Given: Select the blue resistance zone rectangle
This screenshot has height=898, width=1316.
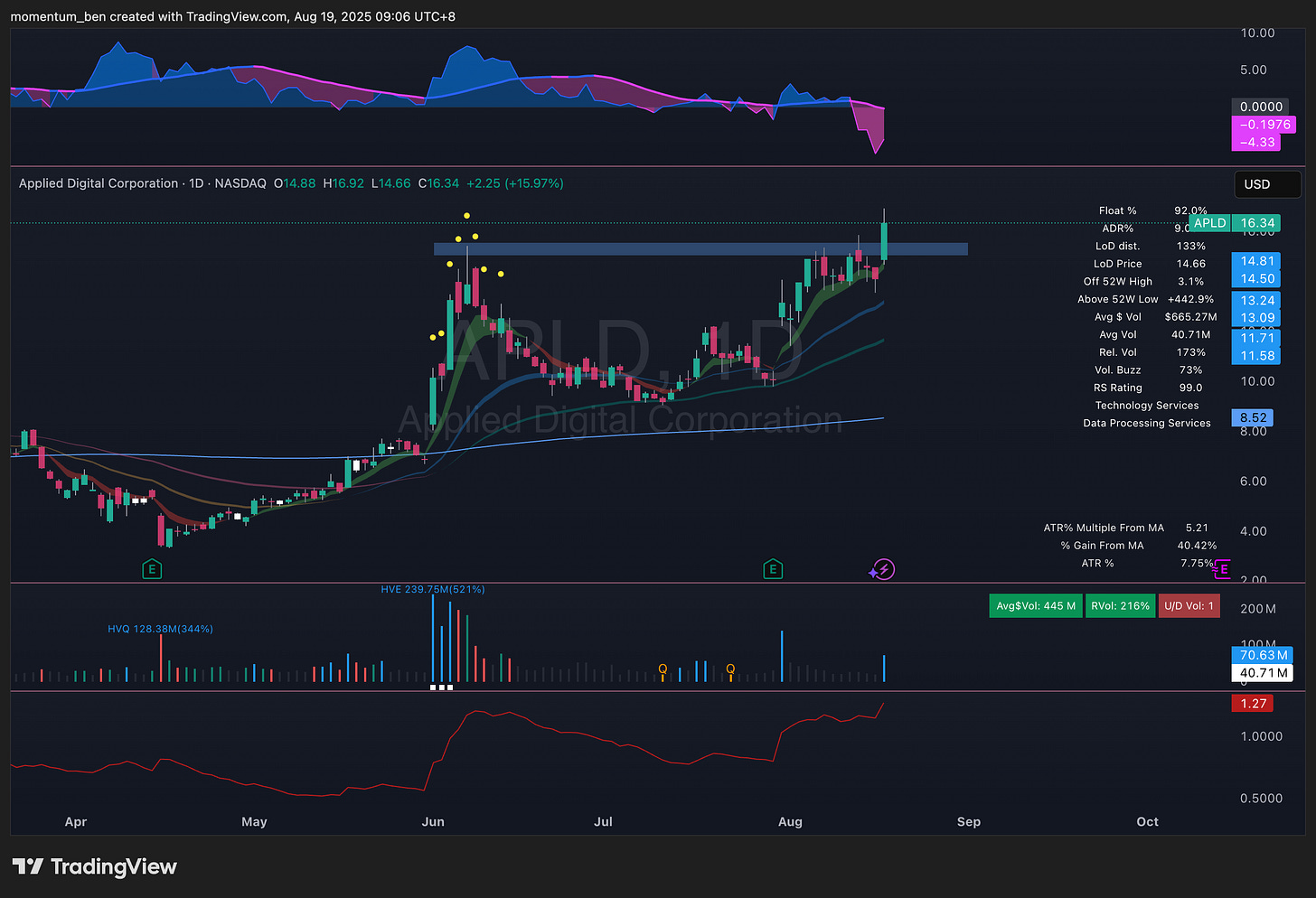Looking at the screenshot, I should tap(700, 249).
